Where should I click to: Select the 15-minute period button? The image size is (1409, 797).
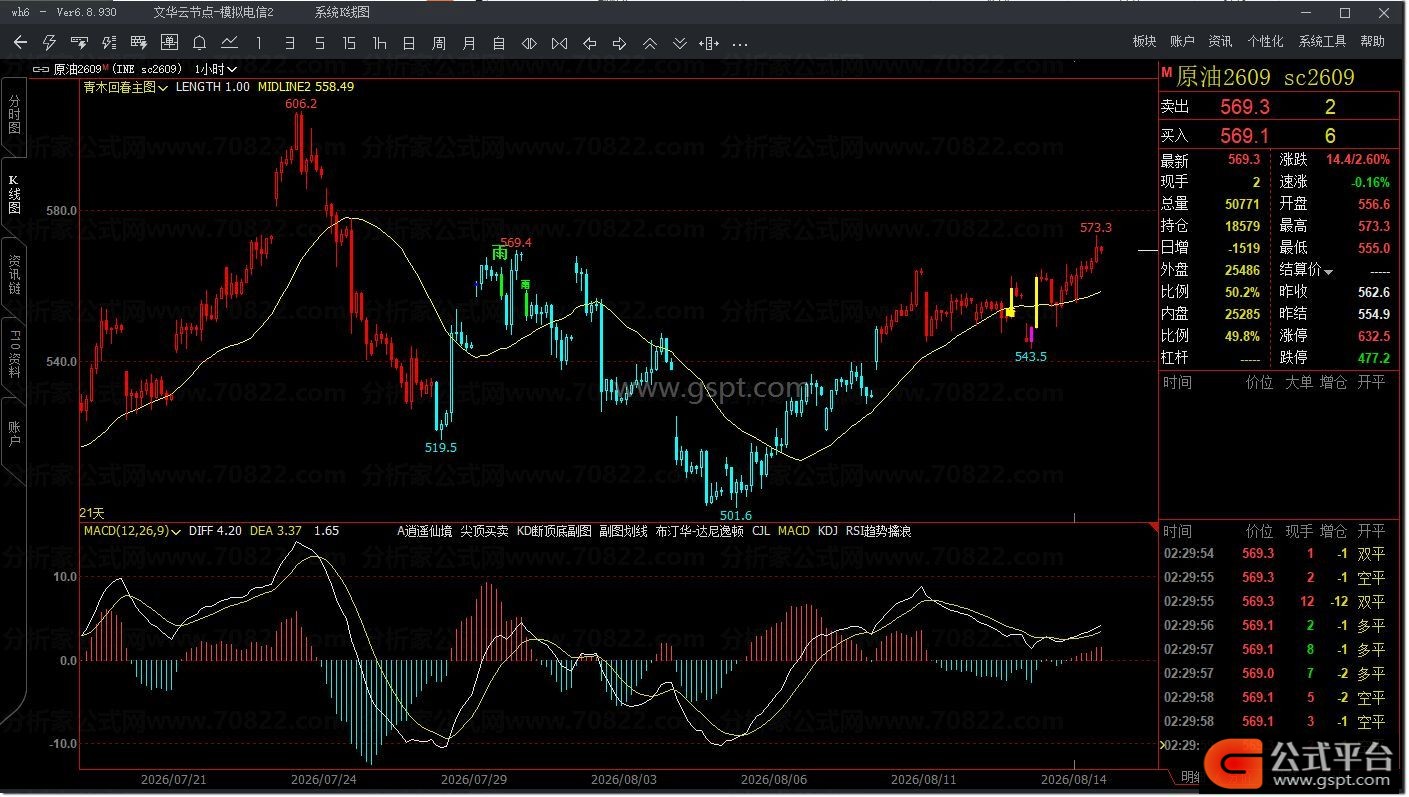click(349, 43)
